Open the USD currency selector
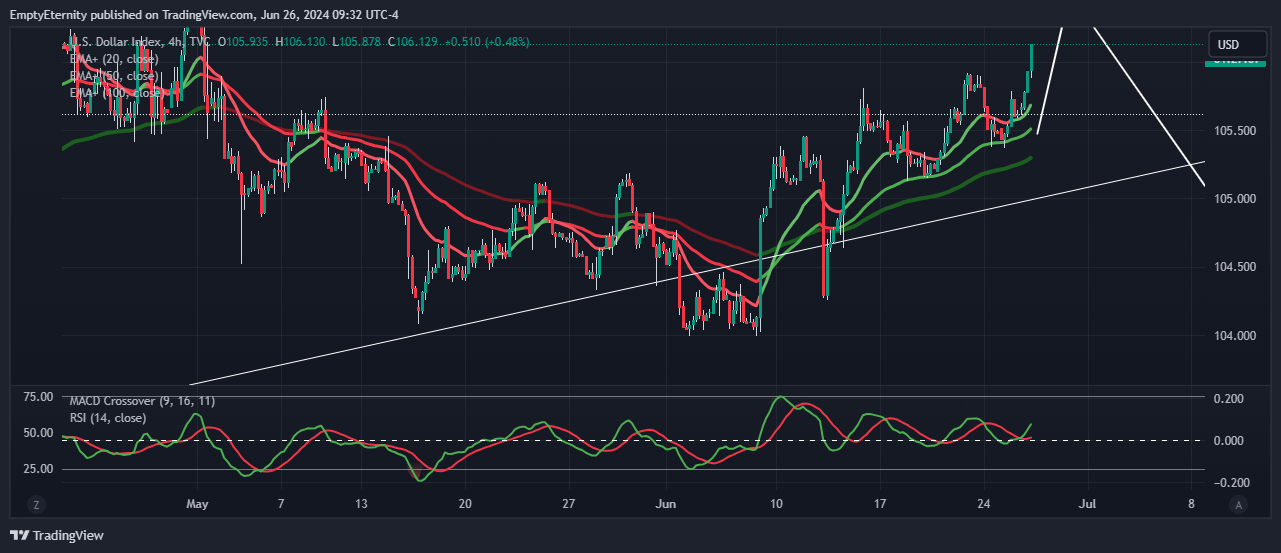Screen dimensions: 1281x553 [x=1236, y=45]
